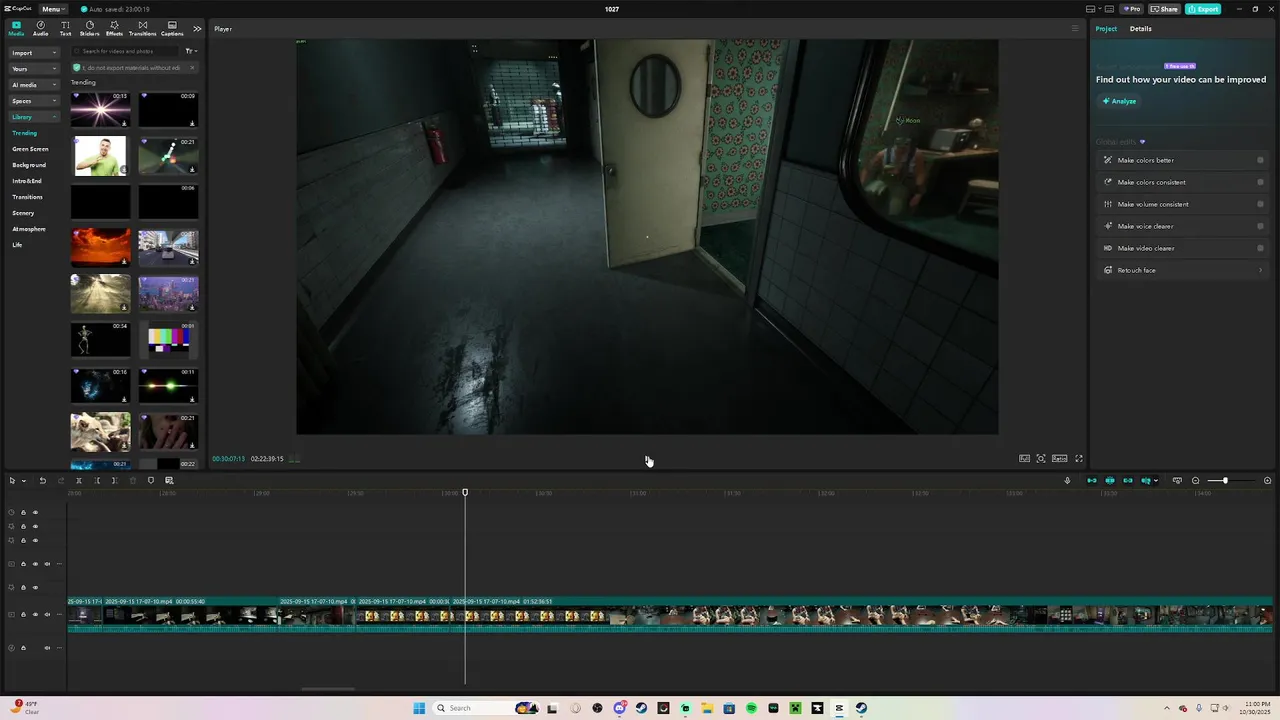Switch to the Project tab
The image size is (1280, 720).
coord(1106,29)
